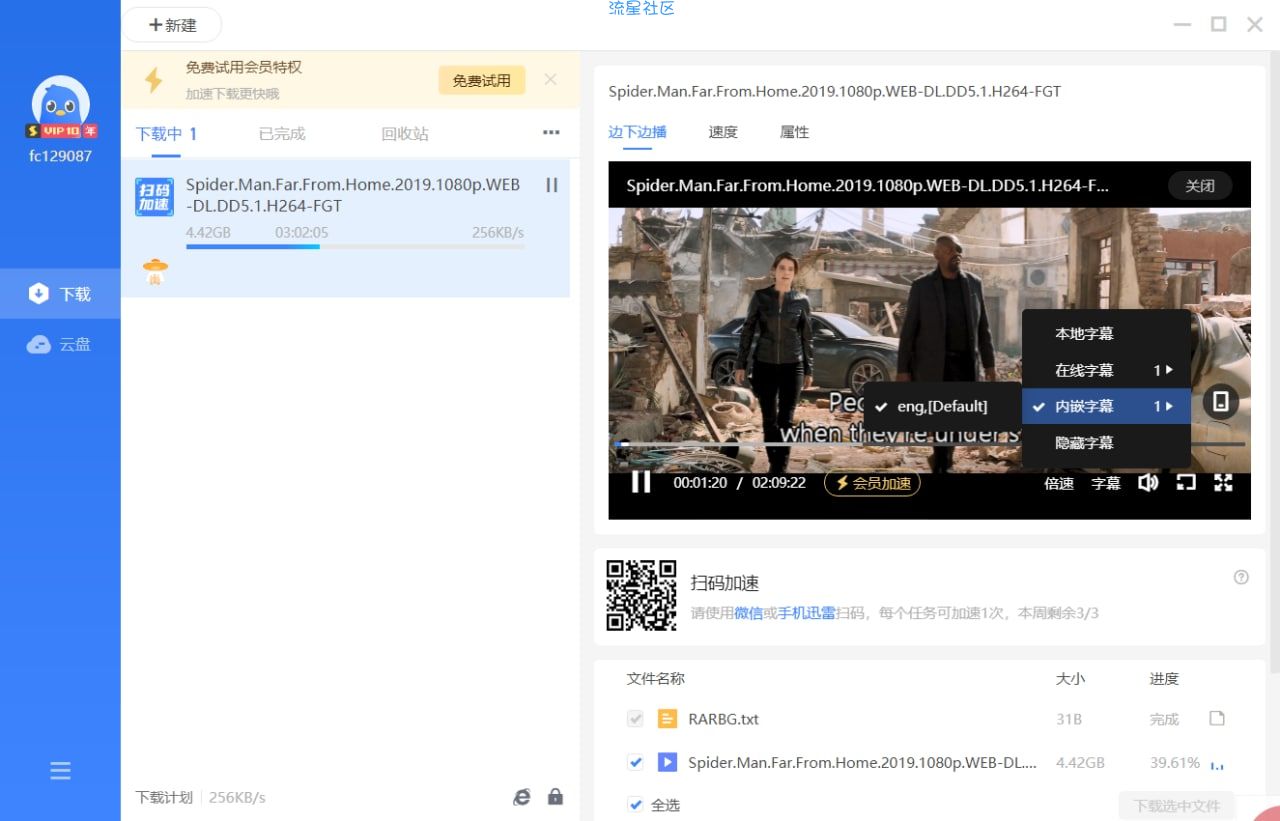This screenshot has height=821, width=1280.
Task: Open the Internet Explorer browser icon
Action: (522, 797)
